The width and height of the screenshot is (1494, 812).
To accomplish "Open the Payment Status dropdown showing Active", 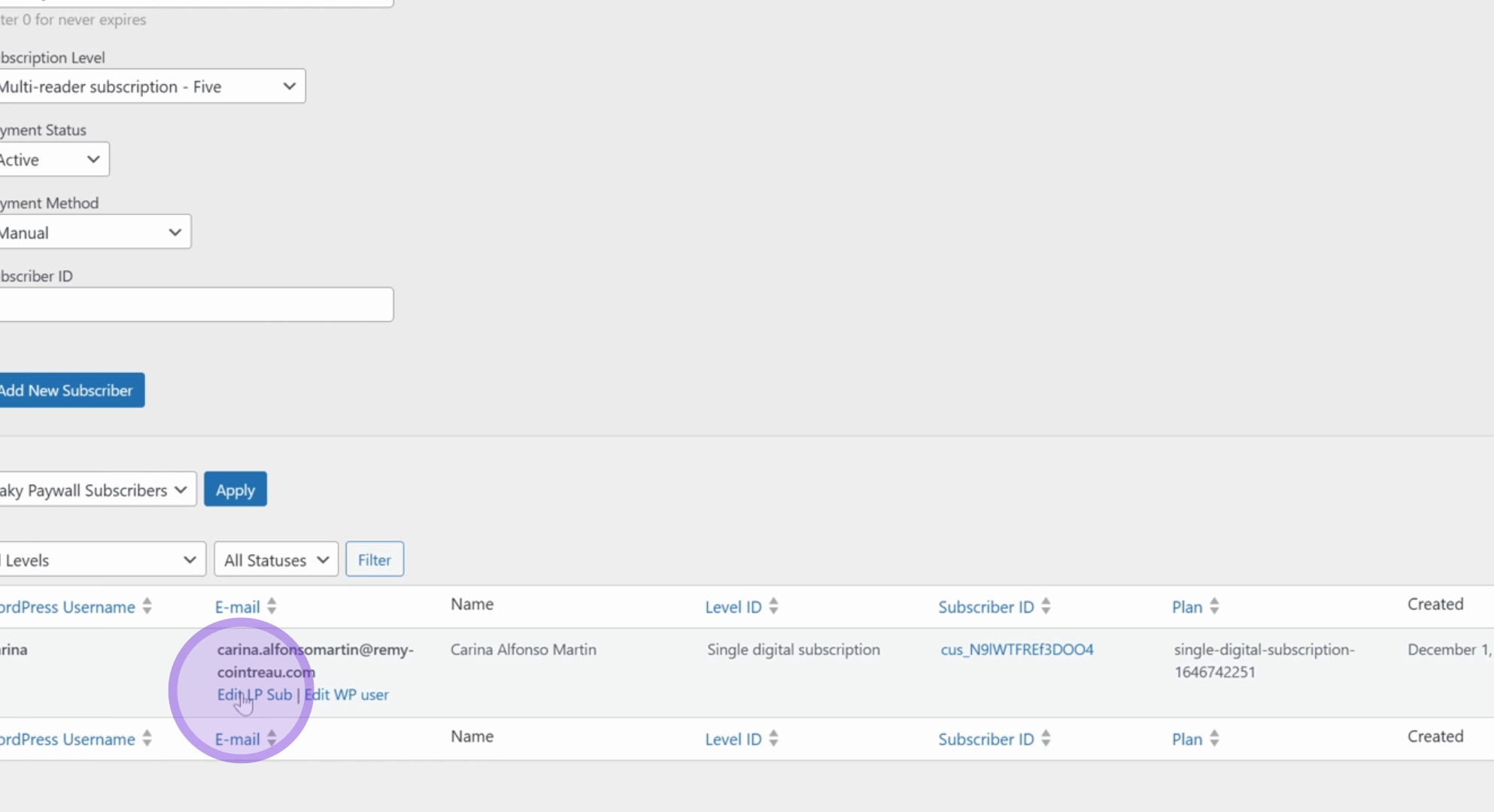I will [54, 159].
